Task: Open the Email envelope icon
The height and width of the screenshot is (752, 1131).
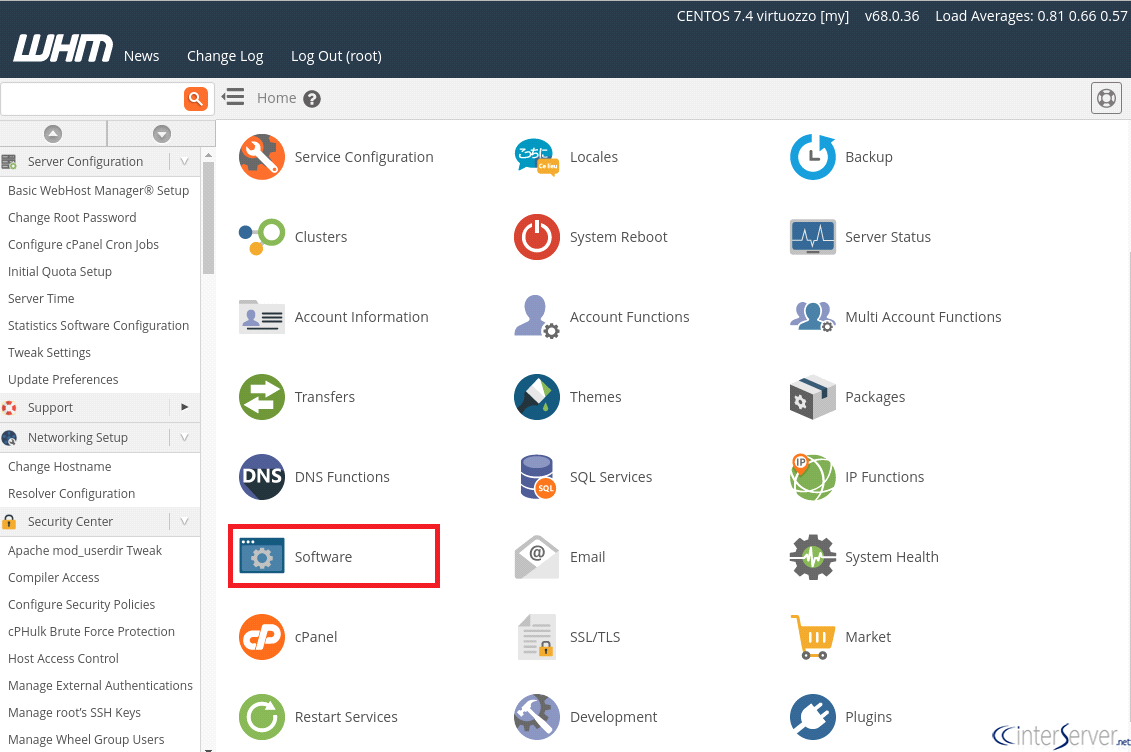Action: click(x=537, y=557)
